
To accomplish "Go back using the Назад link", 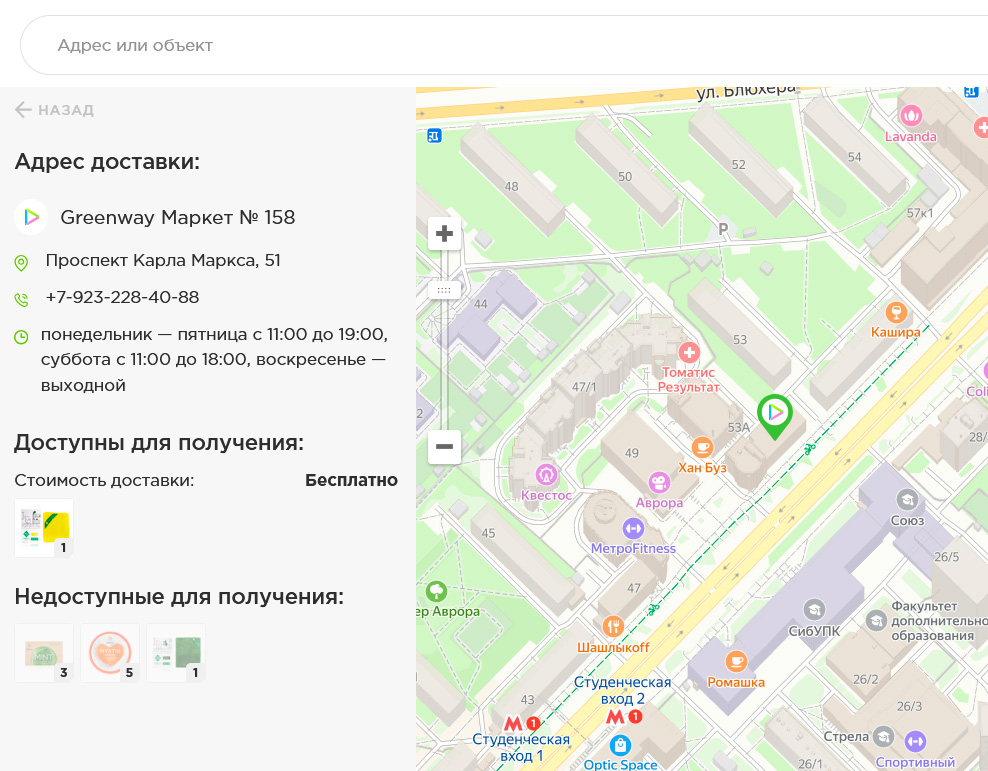I will [x=55, y=110].
